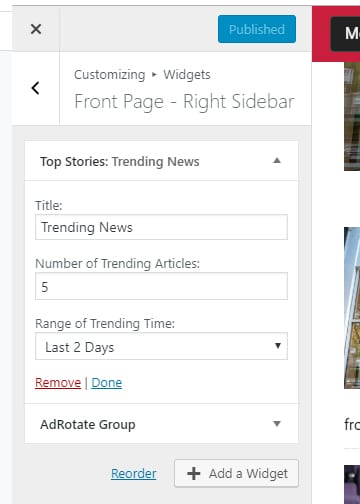Image resolution: width=360 pixels, height=504 pixels.
Task: Focus the Title input field
Action: coord(161,227)
